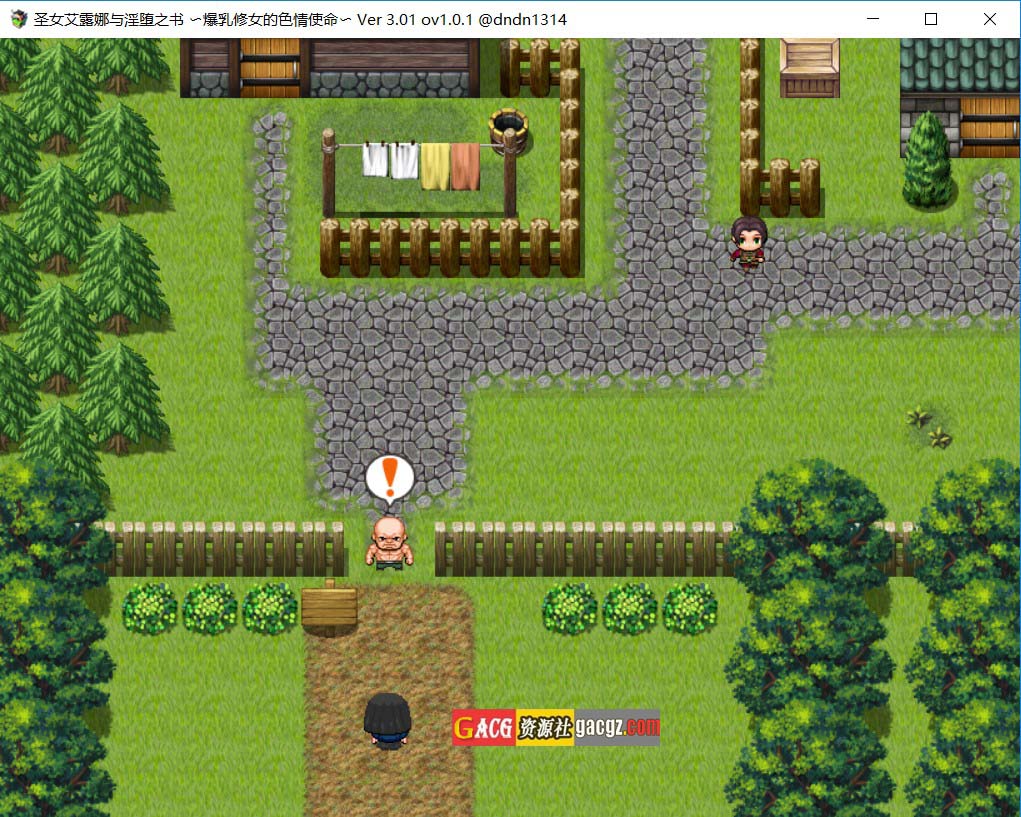The image size is (1021, 817).
Task: Click the brown-haired villager on the stone road
Action: point(748,244)
